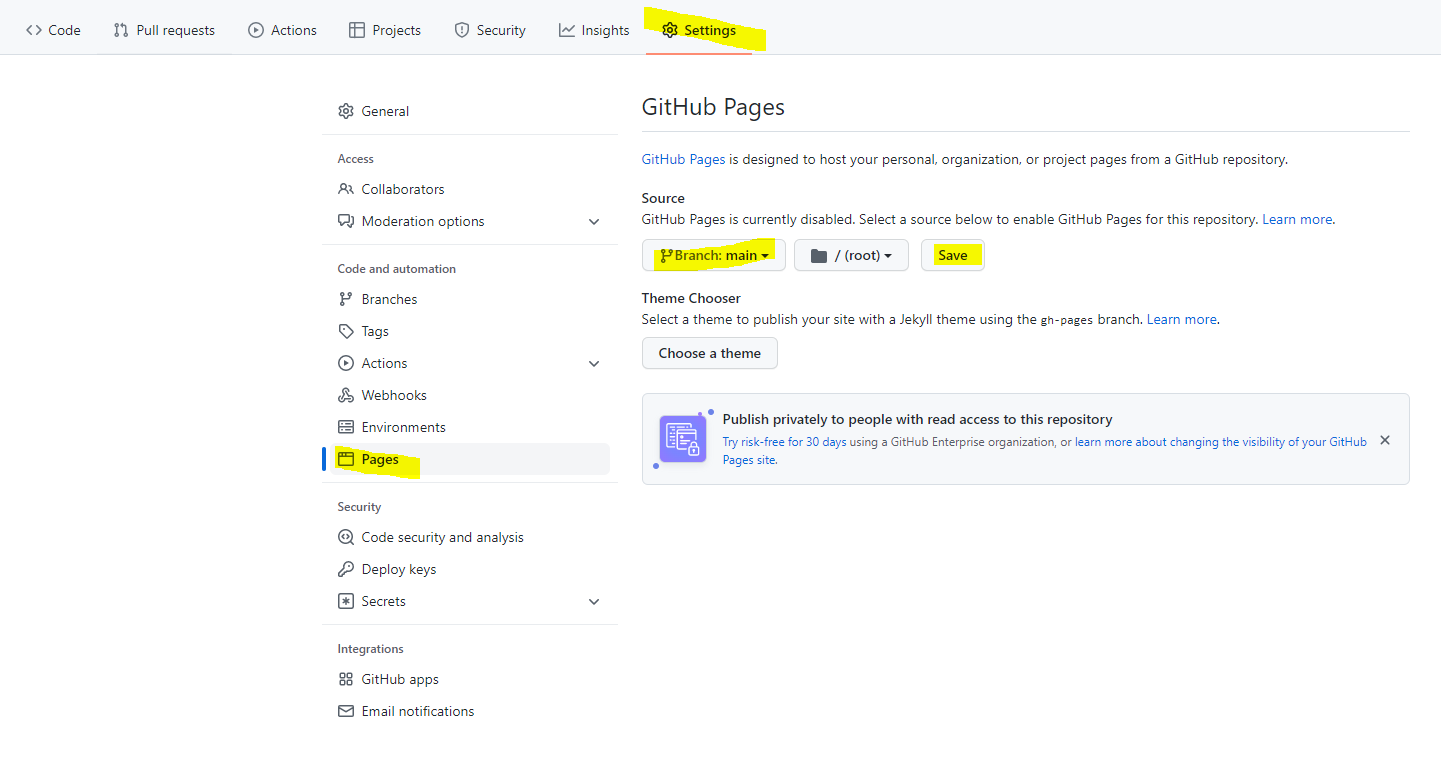This screenshot has width=1441, height=758.
Task: Click the Webhooks icon
Action: click(346, 395)
